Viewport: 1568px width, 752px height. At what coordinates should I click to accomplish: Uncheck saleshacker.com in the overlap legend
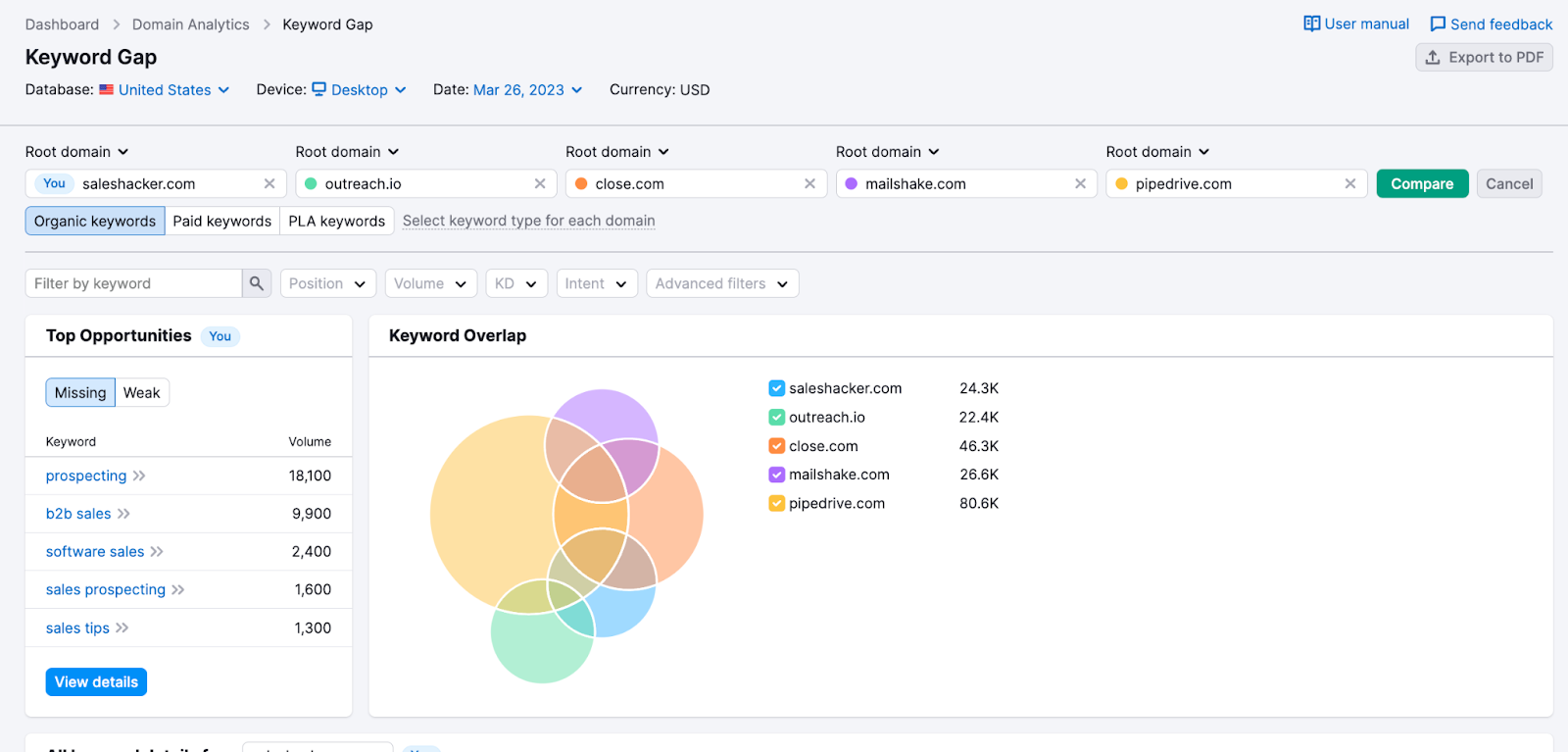[777, 388]
